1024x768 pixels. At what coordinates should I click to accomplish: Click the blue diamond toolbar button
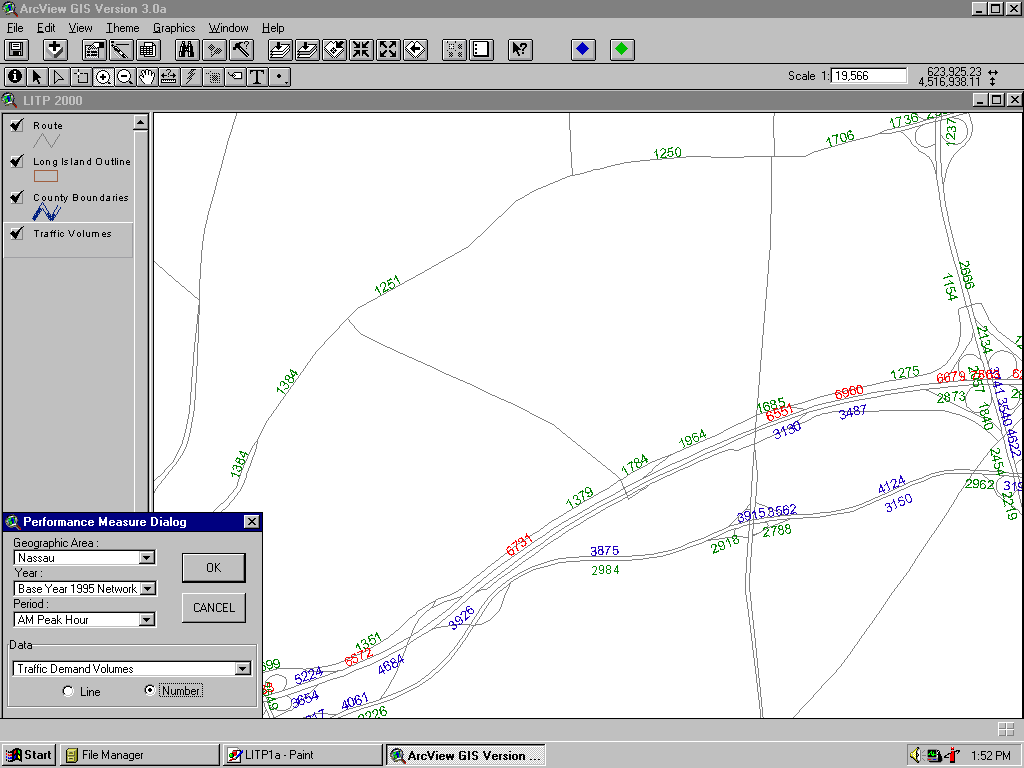click(x=583, y=49)
